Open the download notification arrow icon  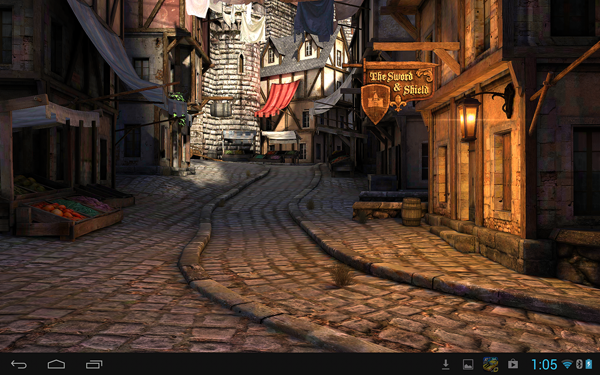[x=445, y=364]
